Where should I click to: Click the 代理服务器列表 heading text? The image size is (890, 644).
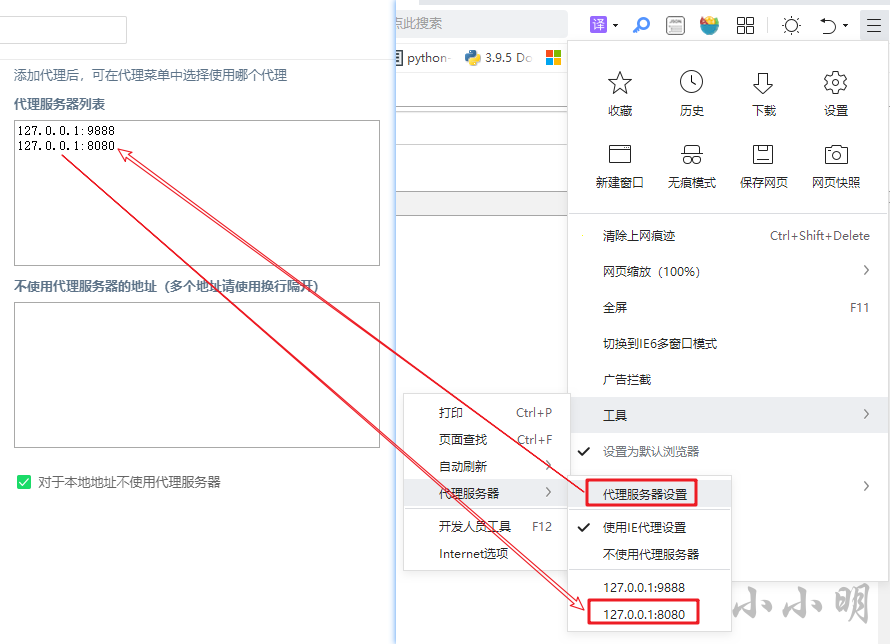[60, 104]
